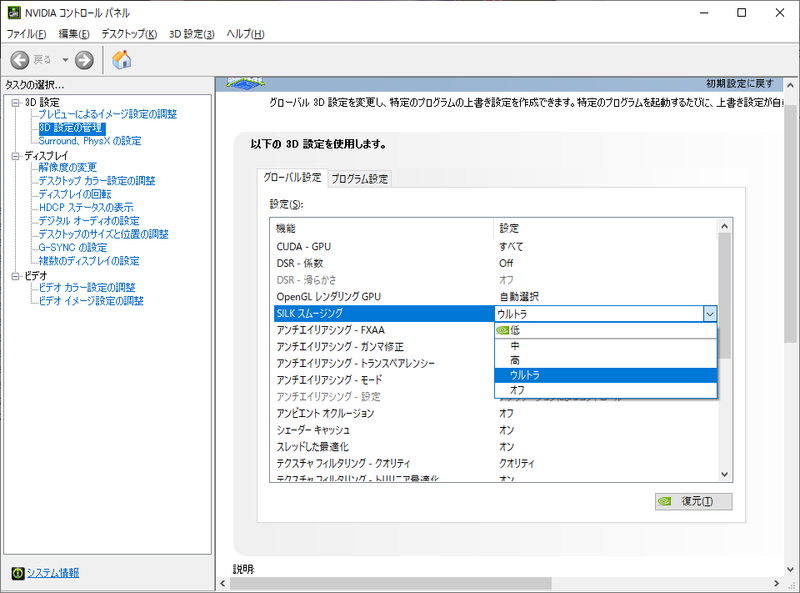The height and width of the screenshot is (593, 800).
Task: Select G-SYNC の設定 in tree
Action: 73,248
